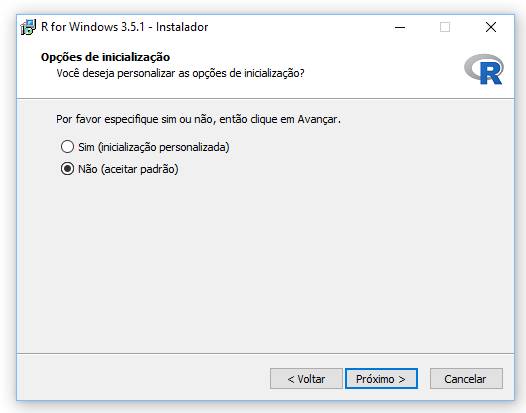The height and width of the screenshot is (413, 526).
Task: Close the installer with the X icon
Action: 491,27
